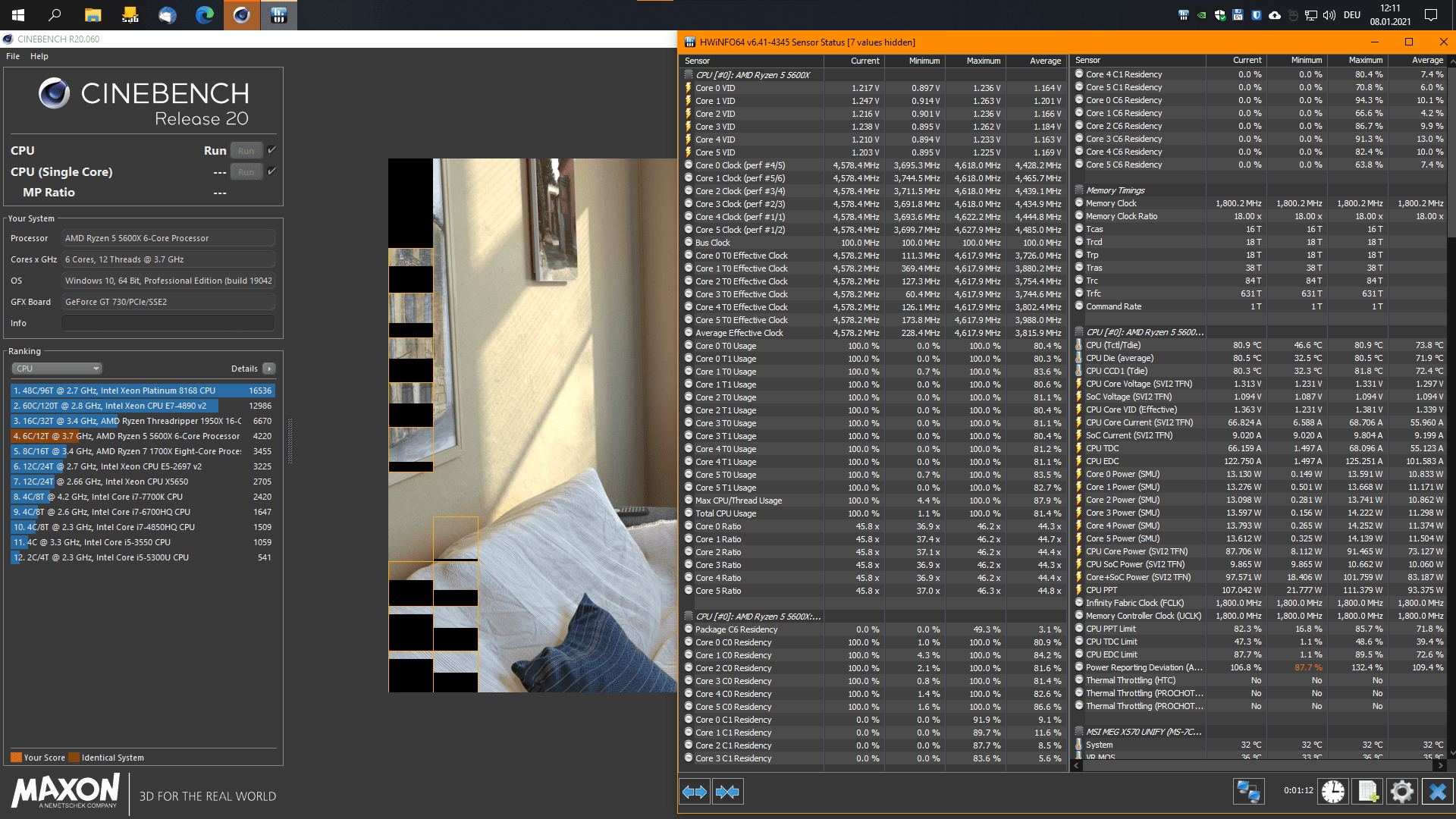The width and height of the screenshot is (1456, 819).
Task: Click DEU keyboard language indicator
Action: pos(1352,15)
